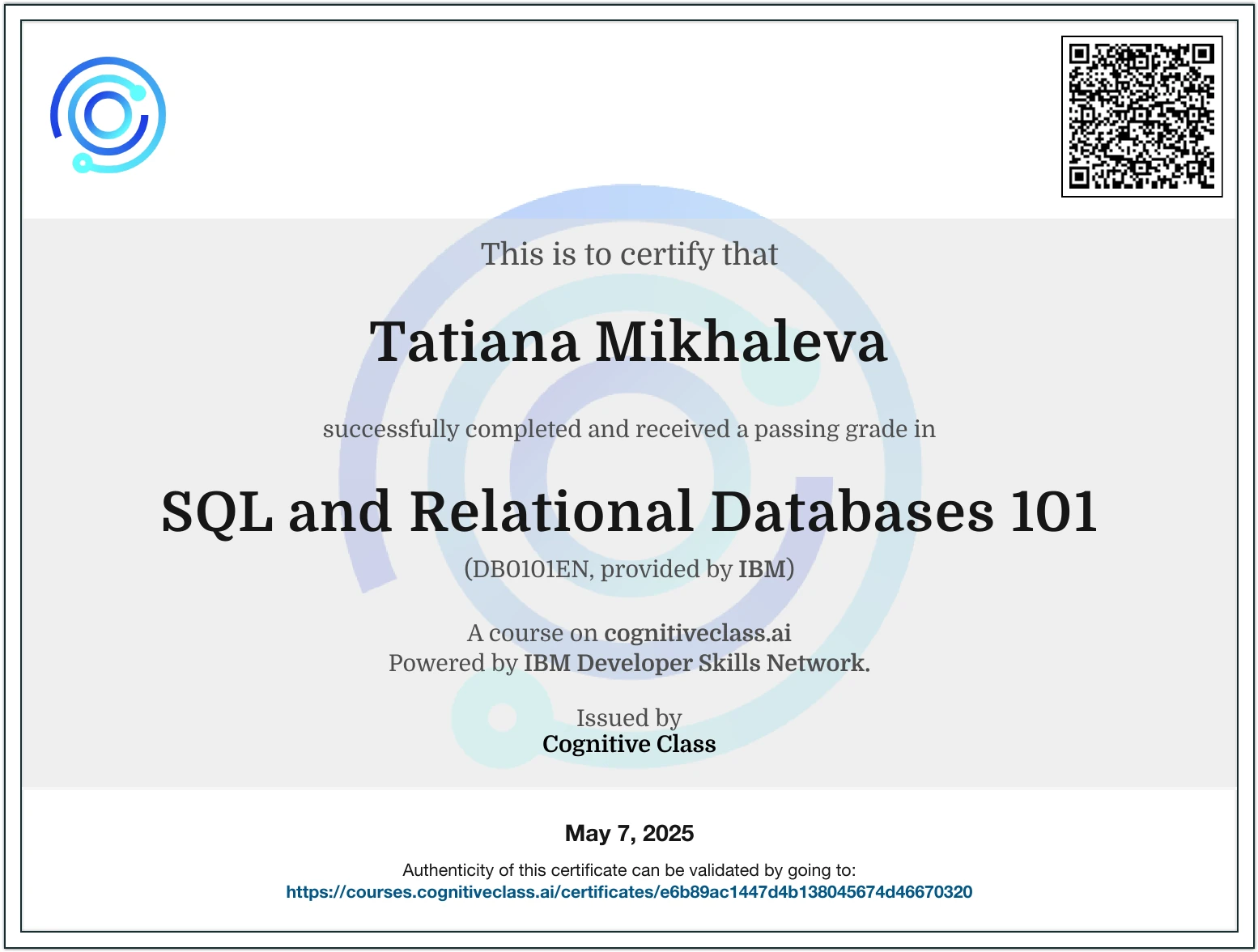Select IBM Developer Skills Network text

[x=697, y=664]
